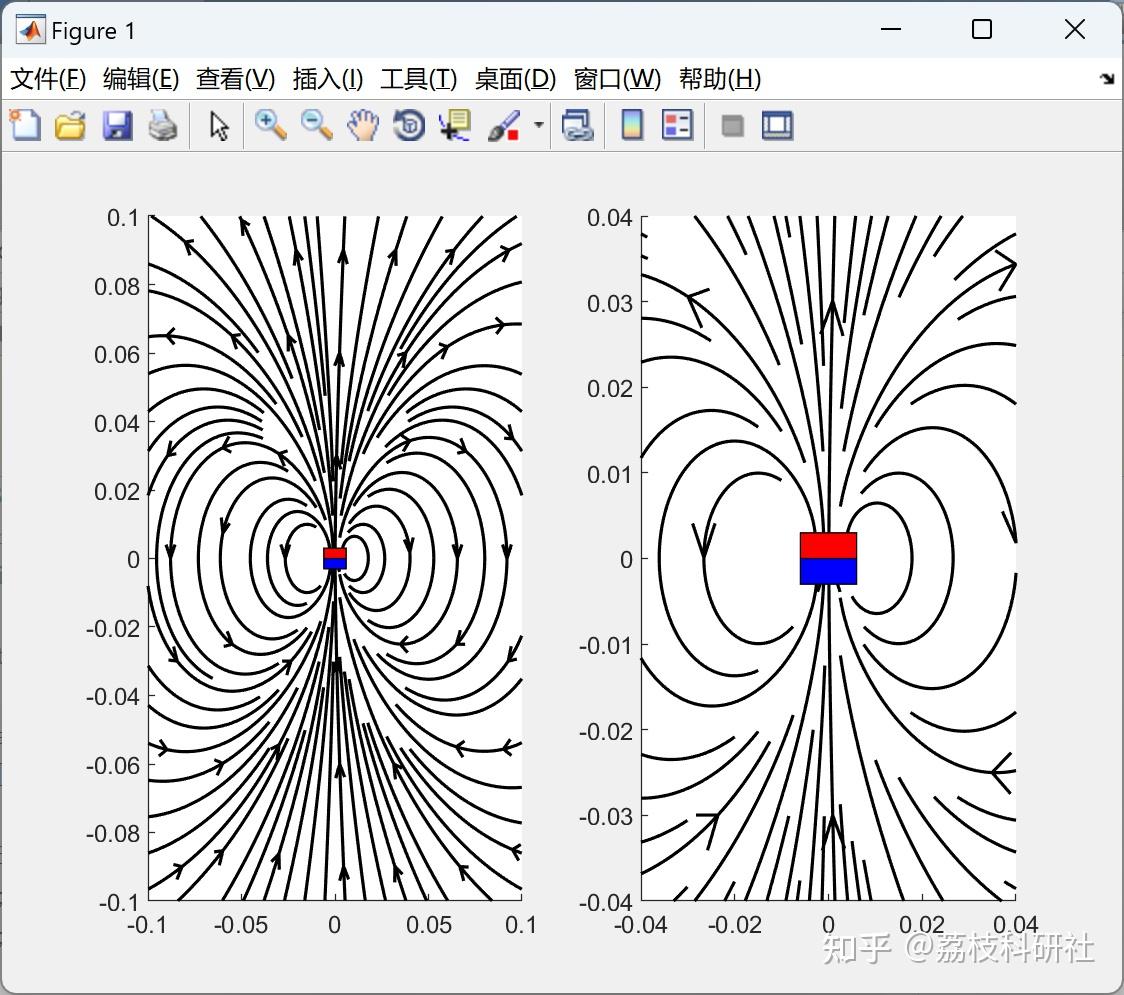Open the 插入(I) menu
The height and width of the screenshot is (995, 1124).
tap(327, 79)
